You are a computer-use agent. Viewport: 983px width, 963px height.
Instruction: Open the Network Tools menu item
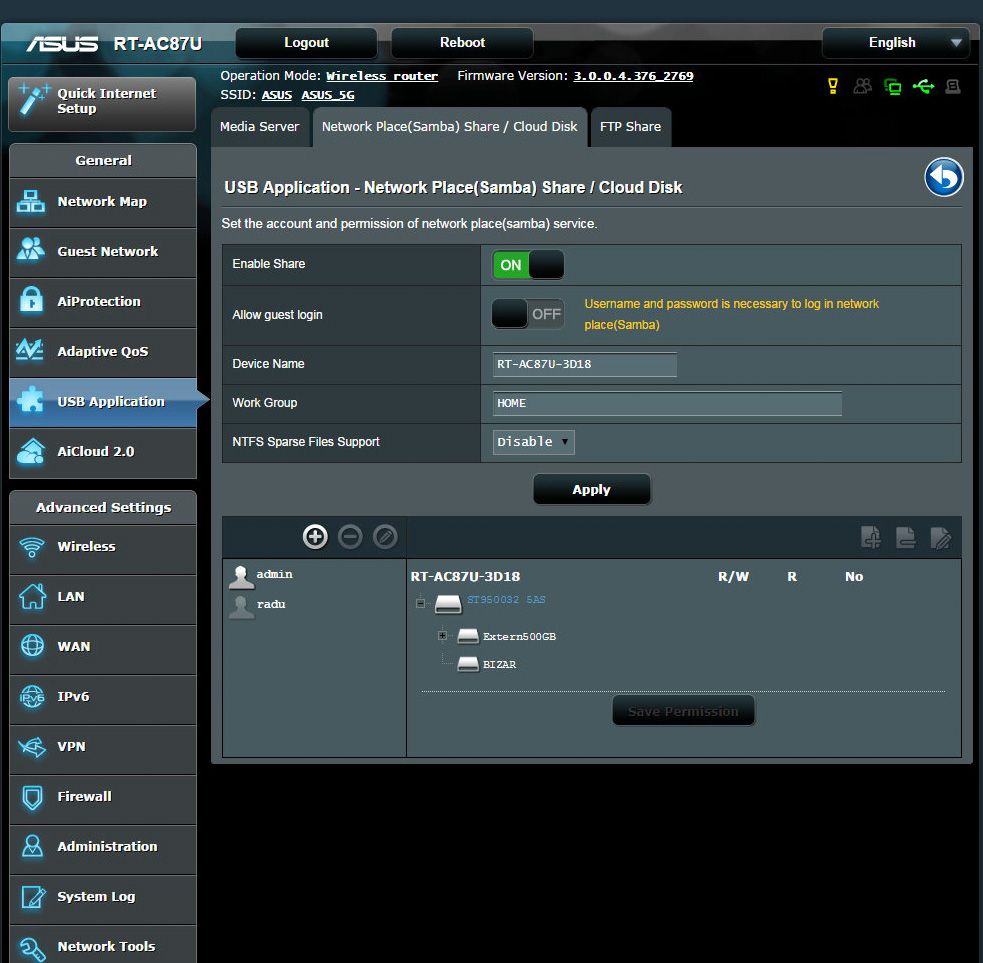(x=103, y=945)
